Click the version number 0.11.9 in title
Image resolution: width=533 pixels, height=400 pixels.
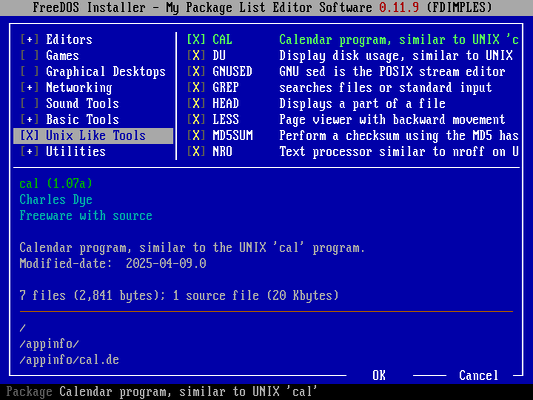(x=399, y=7)
